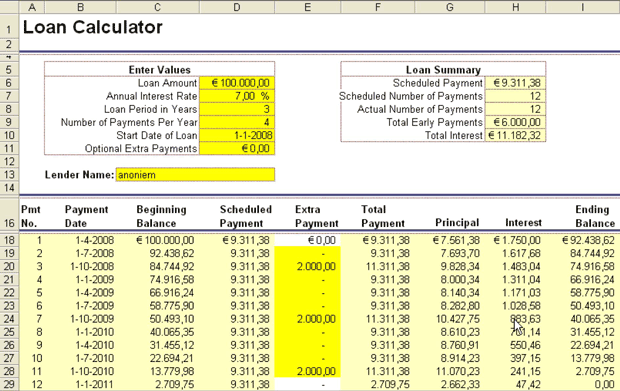Click the Beginning Balance column heading

pyautogui.click(x=161, y=216)
